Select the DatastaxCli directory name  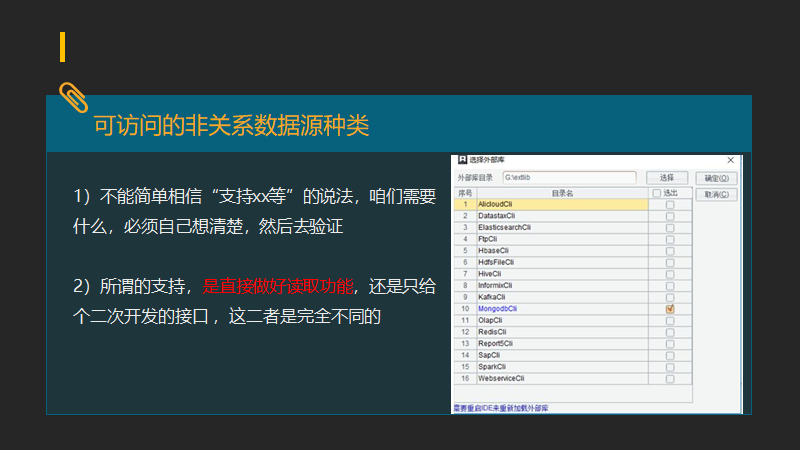(x=496, y=216)
